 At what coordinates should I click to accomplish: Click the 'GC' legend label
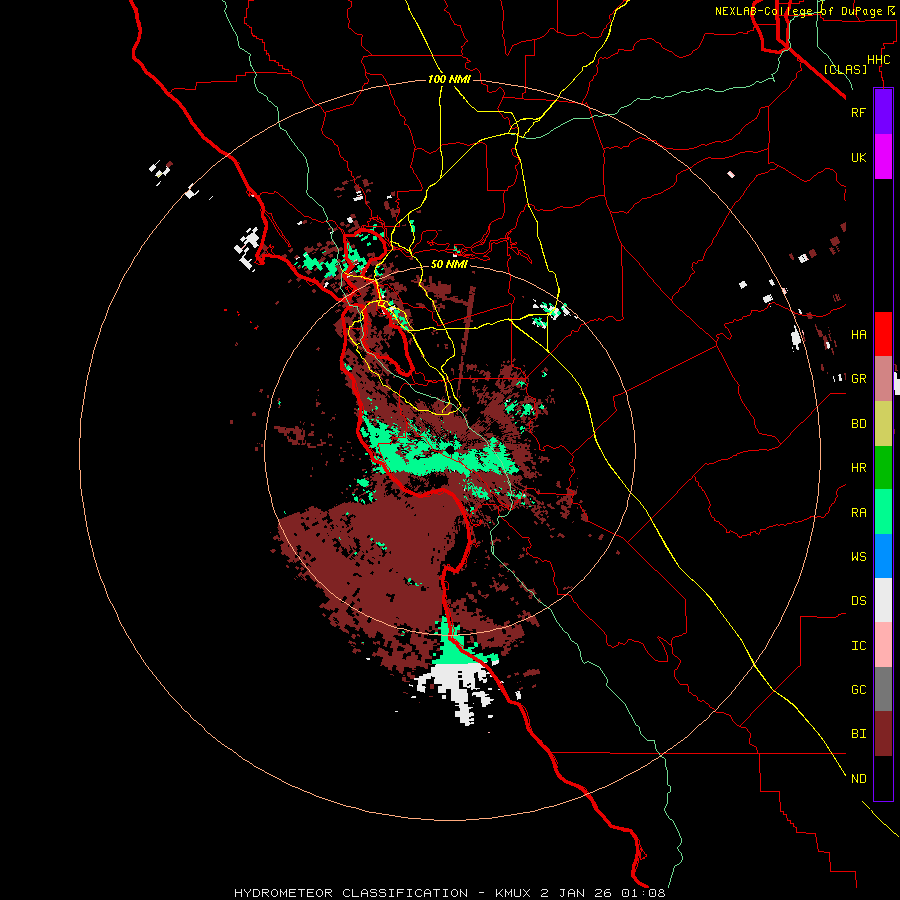(x=858, y=689)
